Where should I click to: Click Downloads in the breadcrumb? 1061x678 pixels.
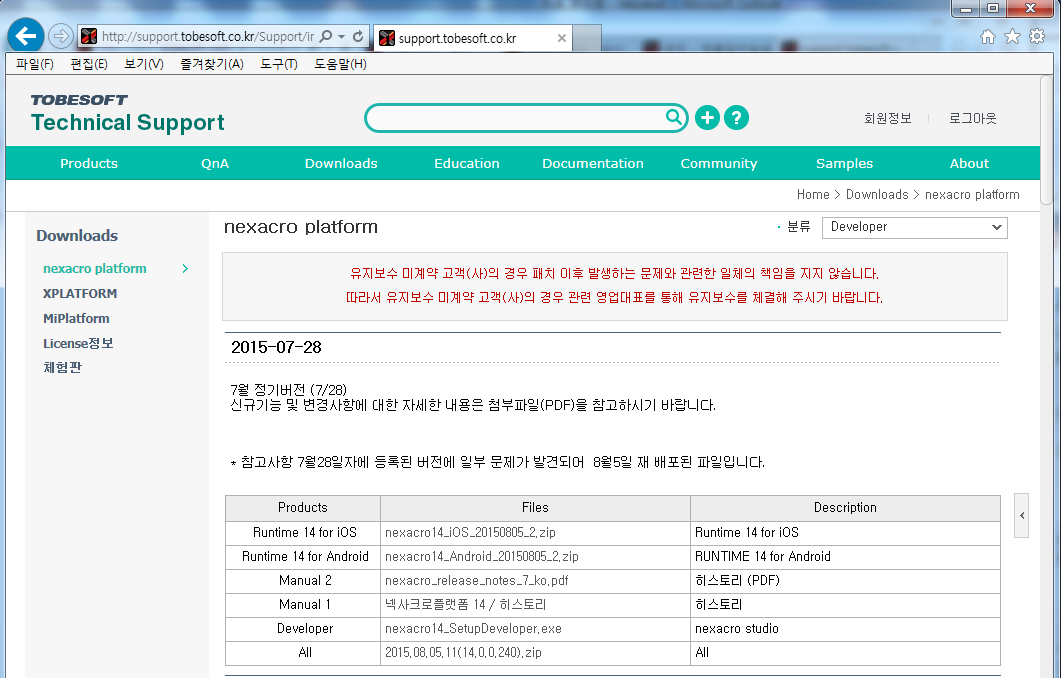(877, 195)
